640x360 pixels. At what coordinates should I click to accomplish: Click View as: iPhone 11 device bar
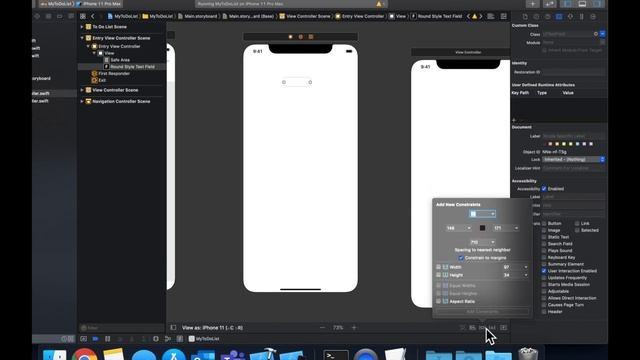[x=212, y=327]
